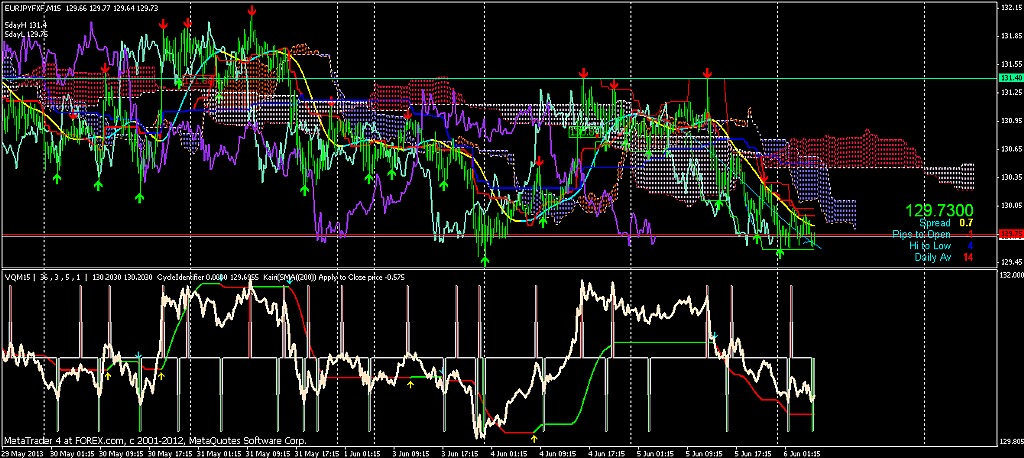Screen dimensions: 1024x458
Task: Click the red 129.75 price tag
Action: pyautogui.click(x=1011, y=234)
